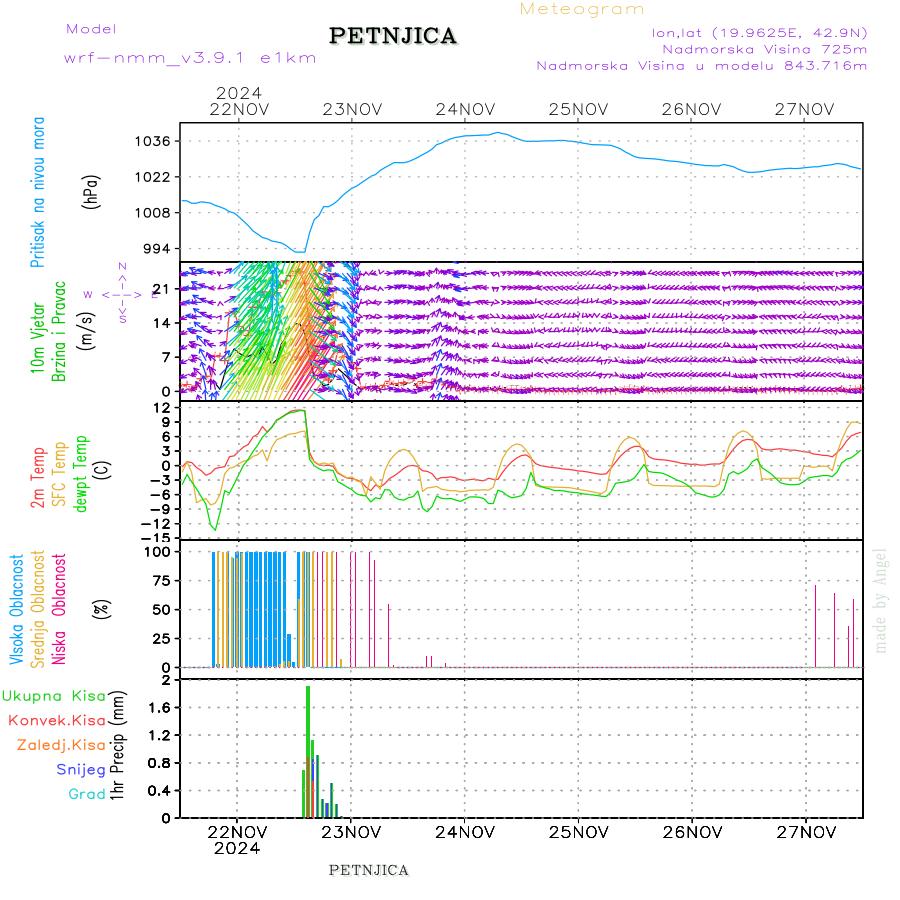900x900 pixels.
Task: Click the 1036 pressure axis value
Action: (x=153, y=141)
